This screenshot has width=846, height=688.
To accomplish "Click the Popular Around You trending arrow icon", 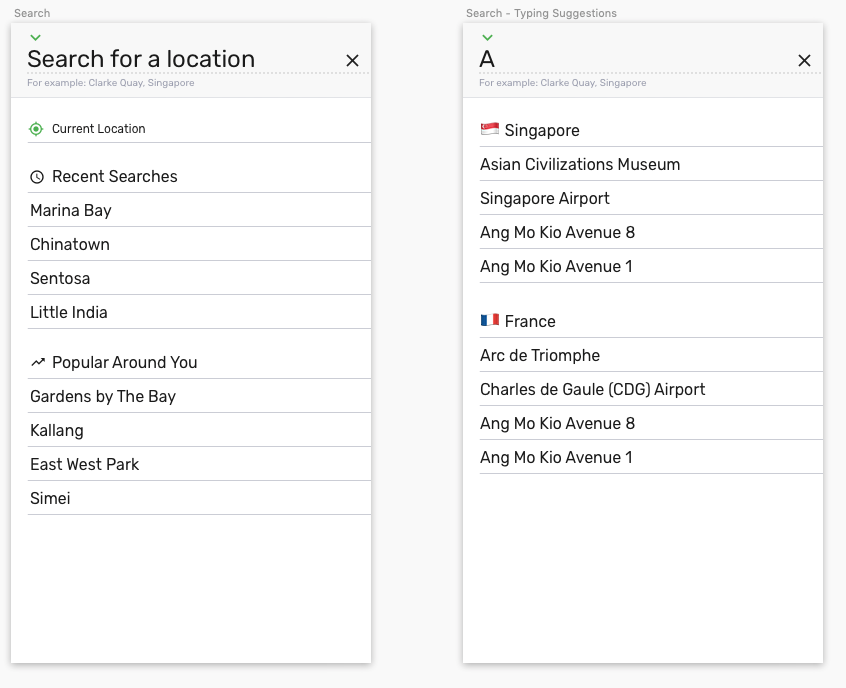I will point(38,362).
